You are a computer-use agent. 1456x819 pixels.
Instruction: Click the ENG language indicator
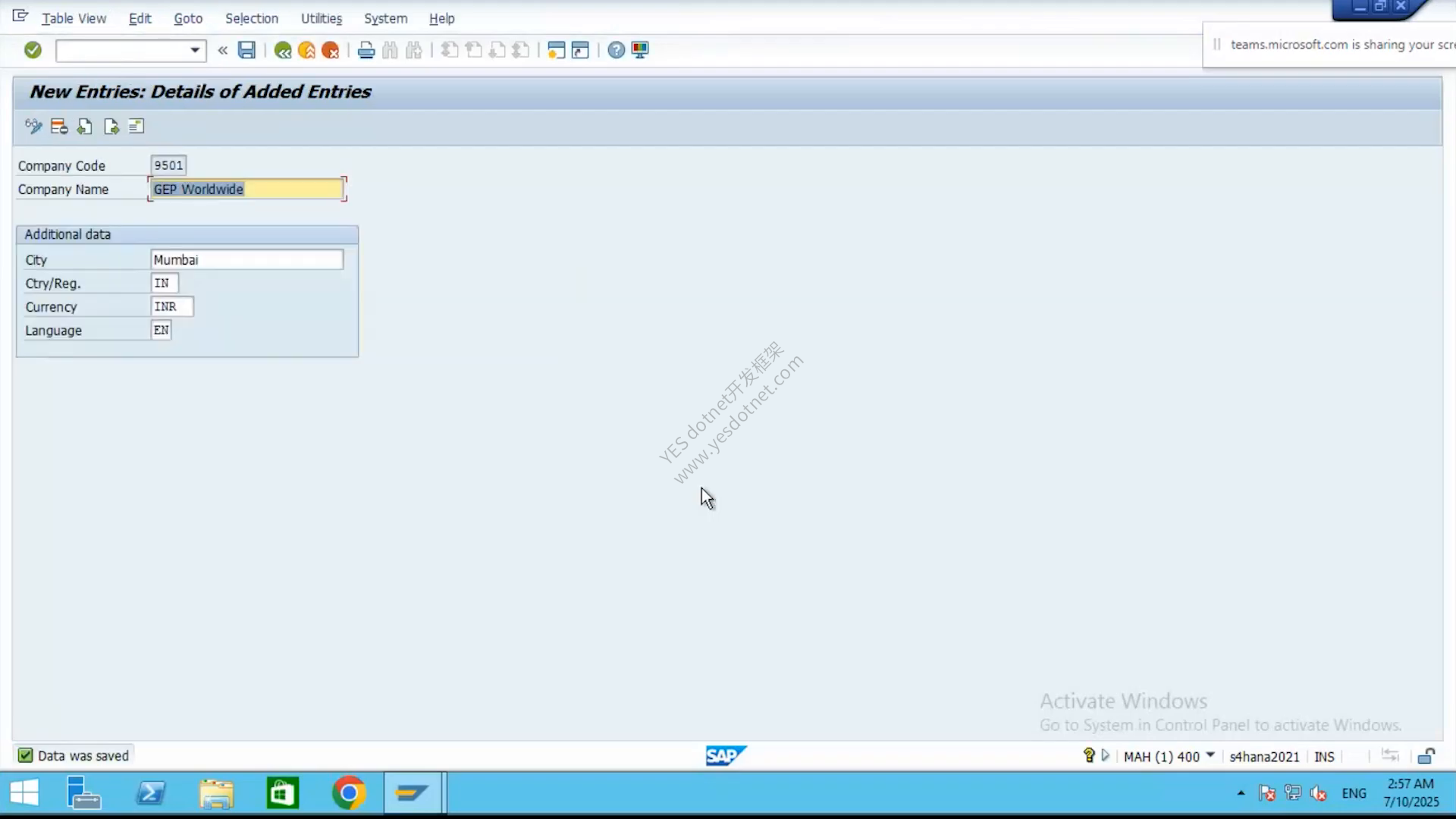tap(1354, 793)
